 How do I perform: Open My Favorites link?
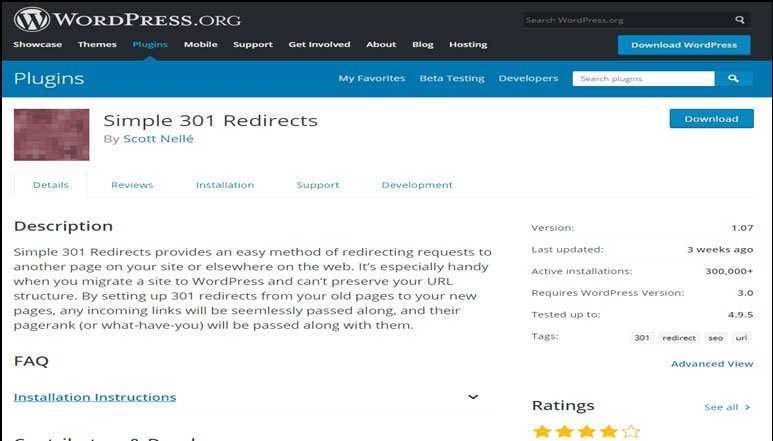[372, 78]
